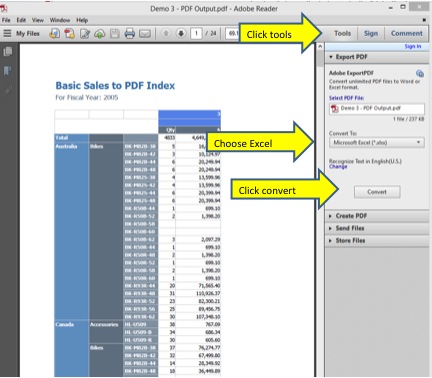Open the View menu
The width and height of the screenshot is (432, 378).
tap(38, 20)
